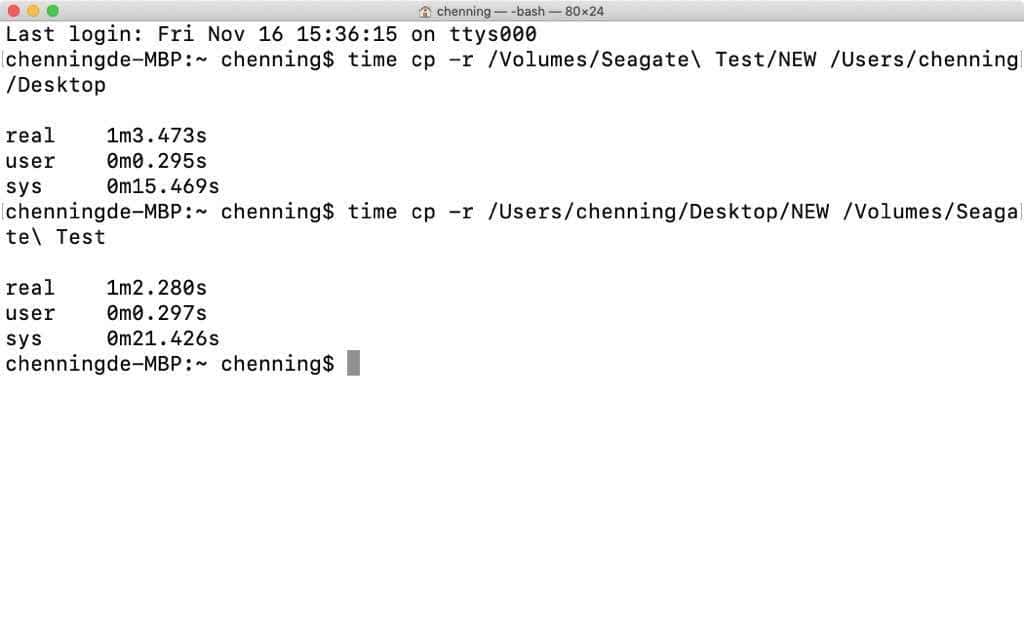The height and width of the screenshot is (634, 1024).
Task: Click the 'Last login' text line
Action: click(x=271, y=34)
